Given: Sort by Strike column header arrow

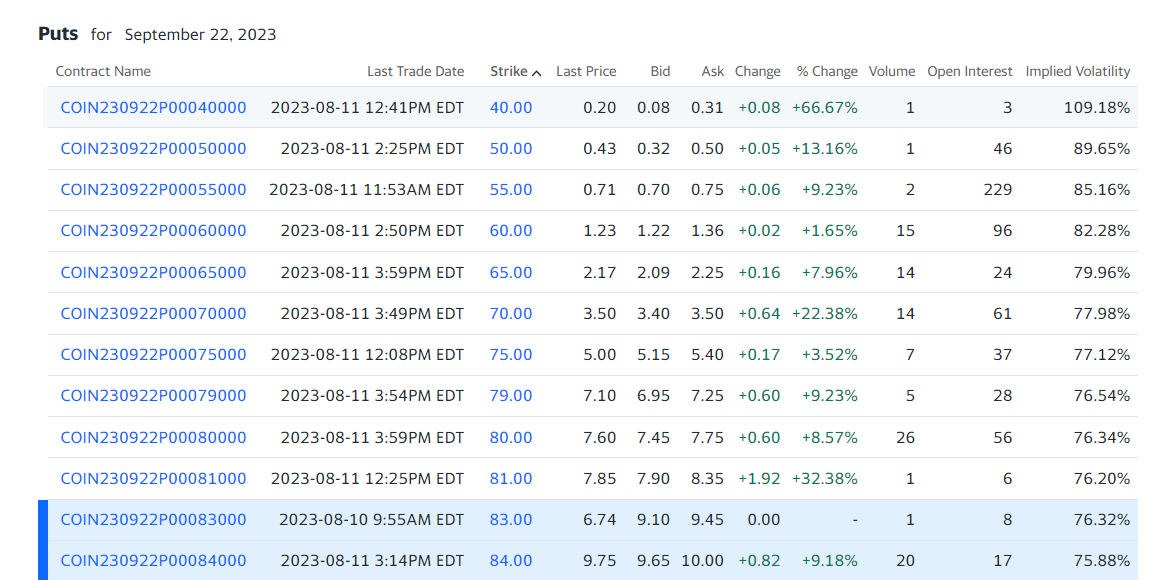Looking at the screenshot, I should pos(537,72).
